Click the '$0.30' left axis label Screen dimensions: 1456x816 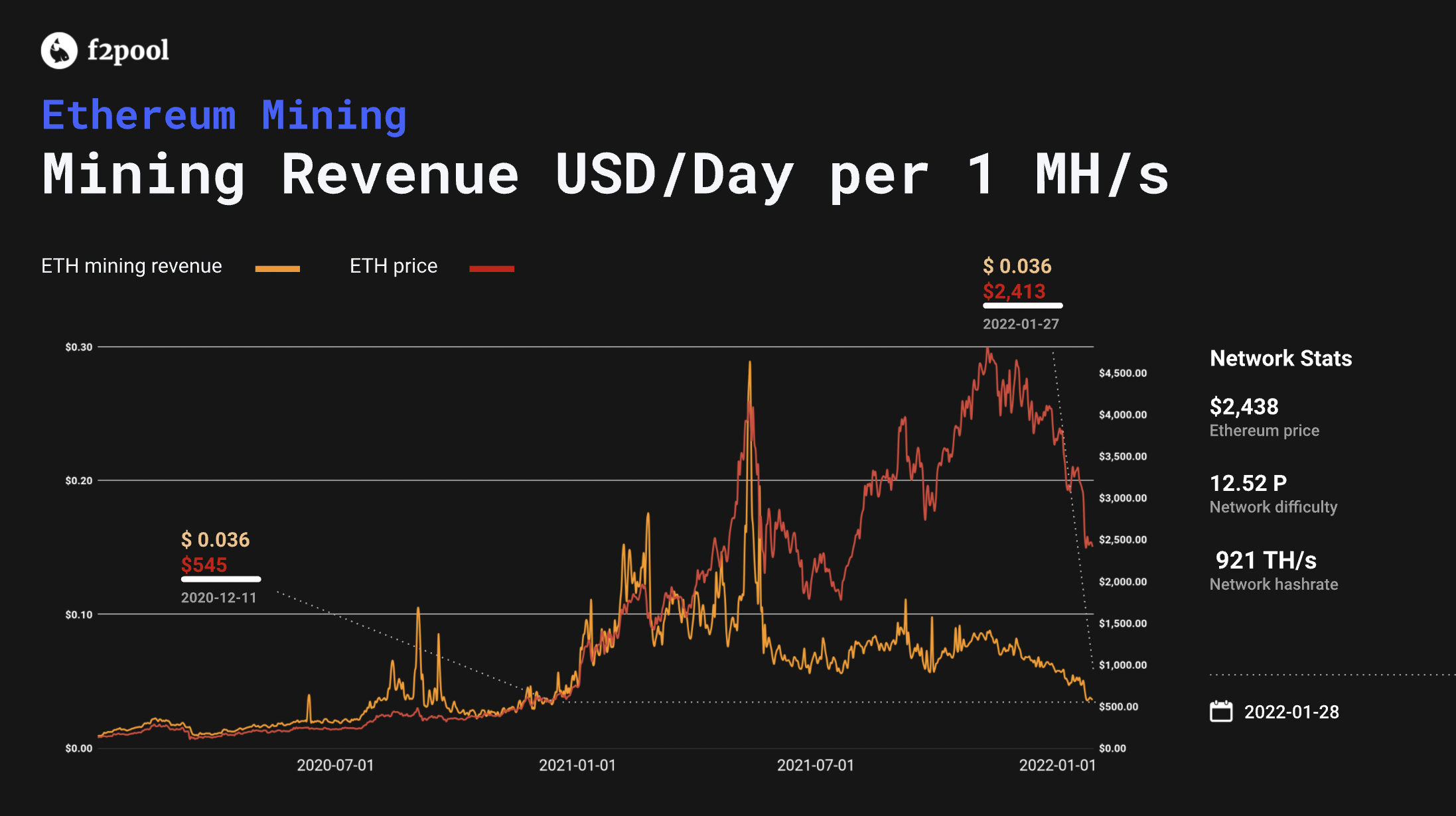coord(79,347)
